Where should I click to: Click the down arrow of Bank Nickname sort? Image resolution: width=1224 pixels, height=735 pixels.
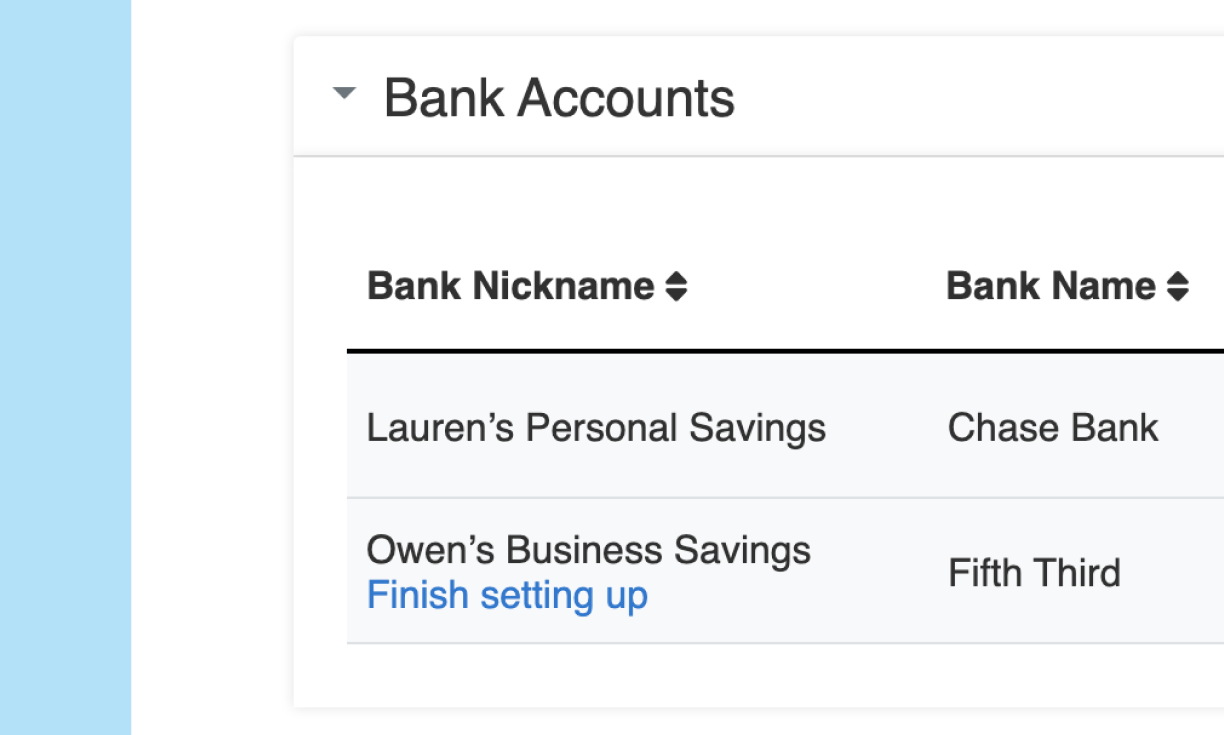tap(677, 295)
